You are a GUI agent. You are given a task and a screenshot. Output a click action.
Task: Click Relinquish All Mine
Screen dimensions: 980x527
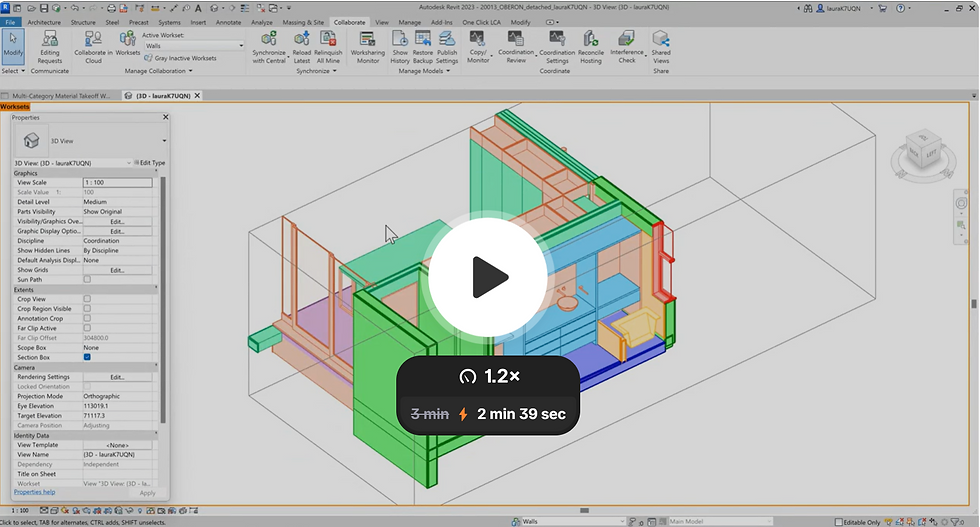click(328, 48)
